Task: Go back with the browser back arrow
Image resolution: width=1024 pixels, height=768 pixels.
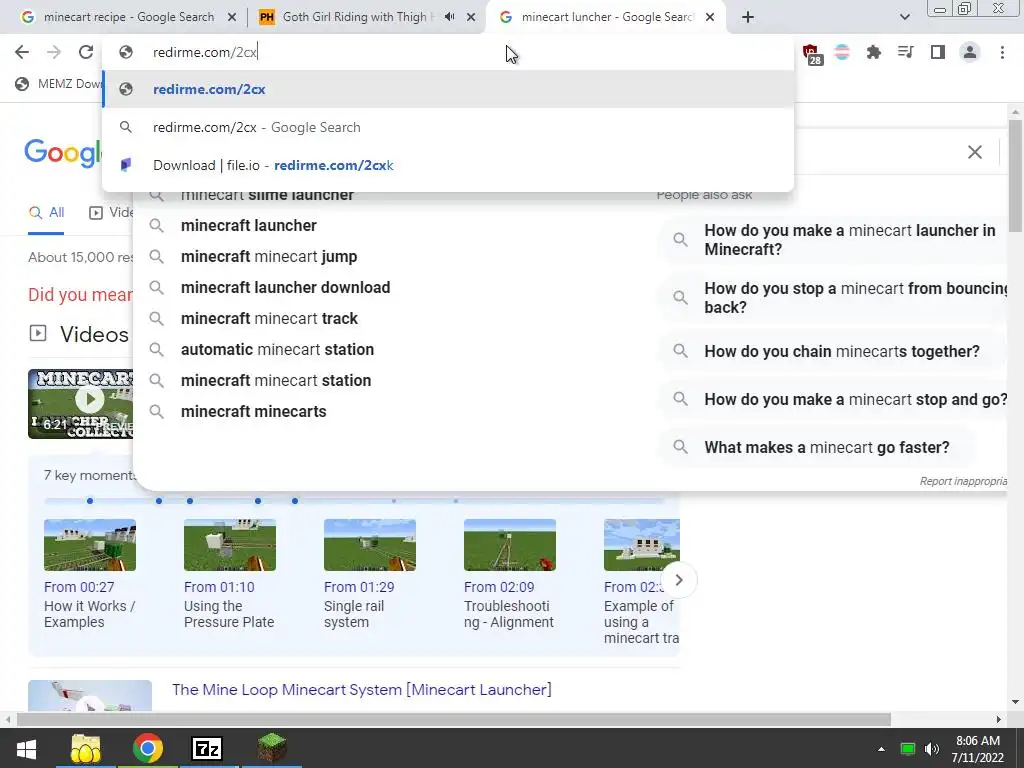Action: pos(22,52)
